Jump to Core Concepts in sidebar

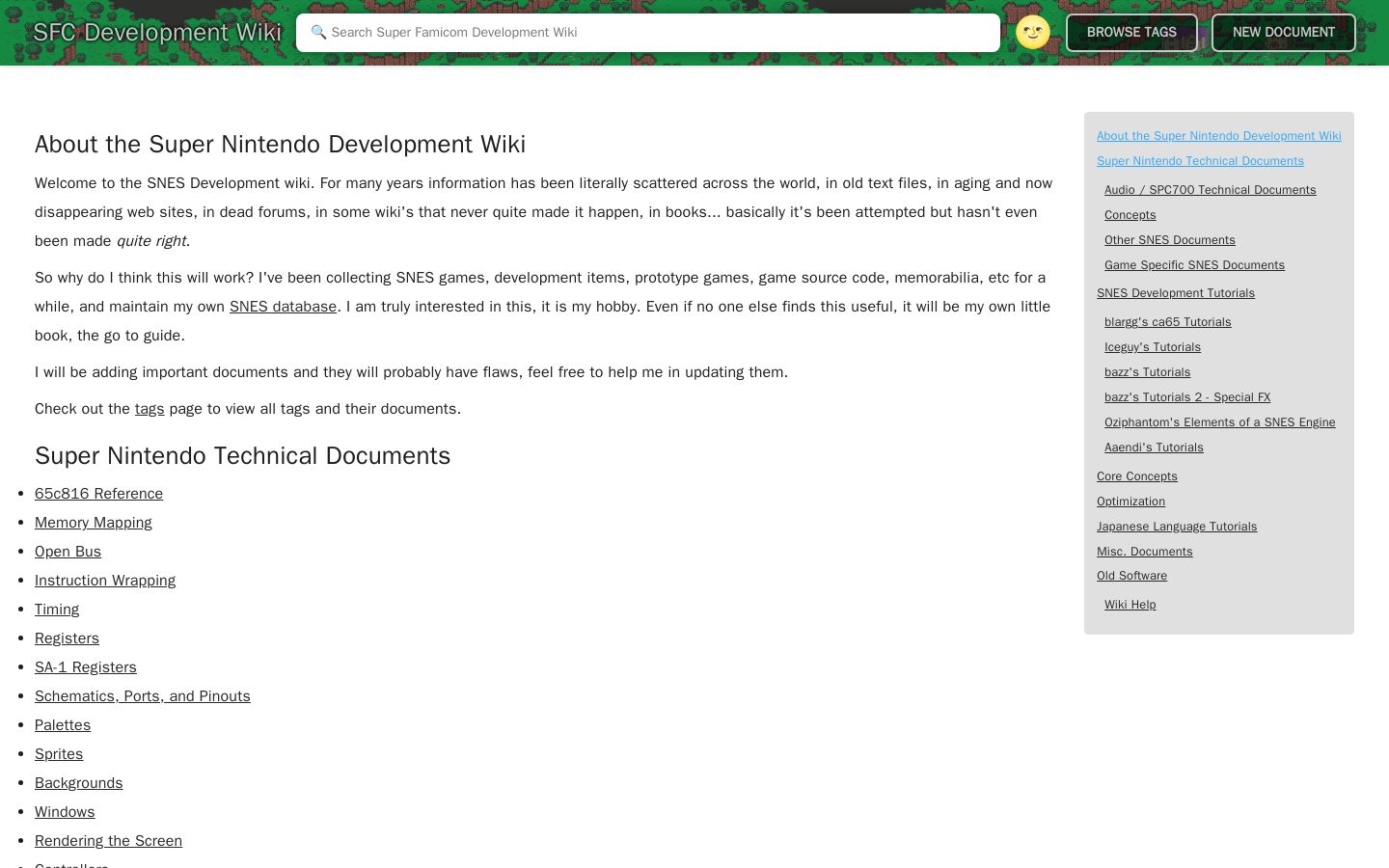click(1137, 476)
